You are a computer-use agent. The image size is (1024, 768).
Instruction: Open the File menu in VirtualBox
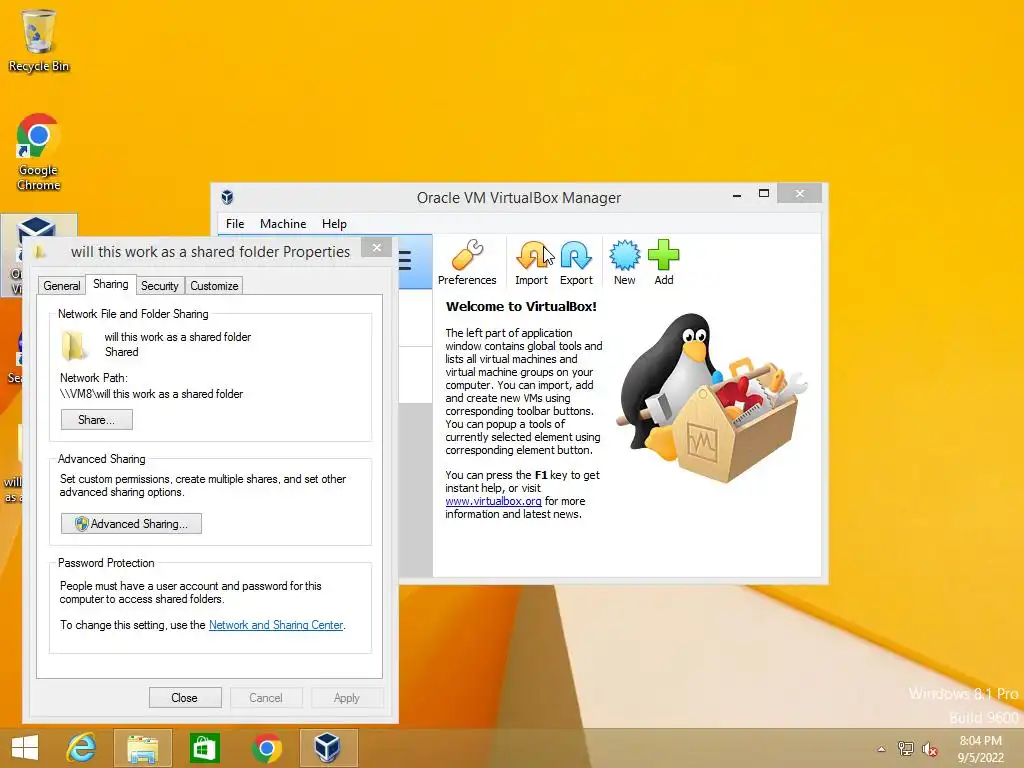235,223
